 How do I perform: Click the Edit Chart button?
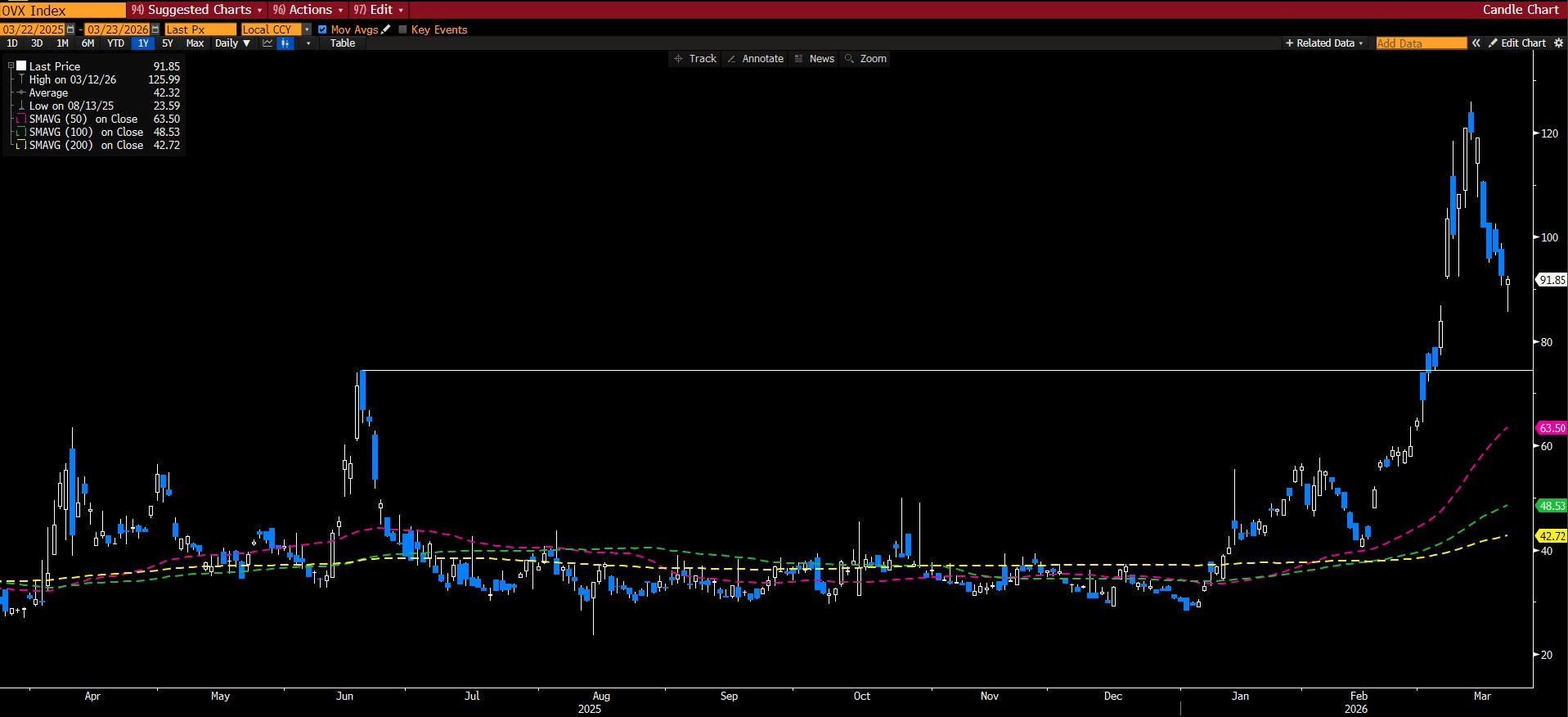click(x=1517, y=43)
